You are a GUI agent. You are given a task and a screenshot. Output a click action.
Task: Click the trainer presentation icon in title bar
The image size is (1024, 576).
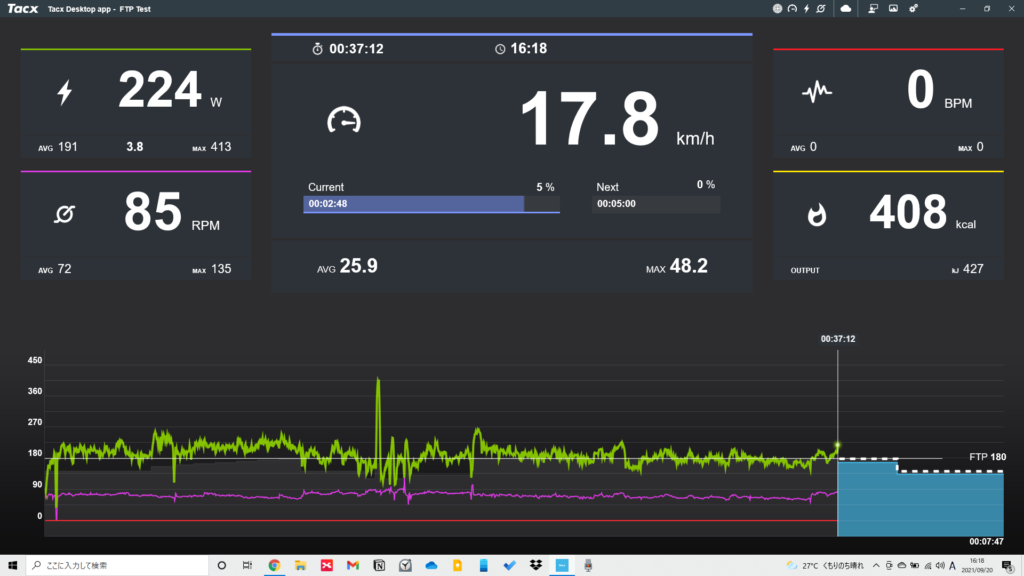tap(873, 8)
